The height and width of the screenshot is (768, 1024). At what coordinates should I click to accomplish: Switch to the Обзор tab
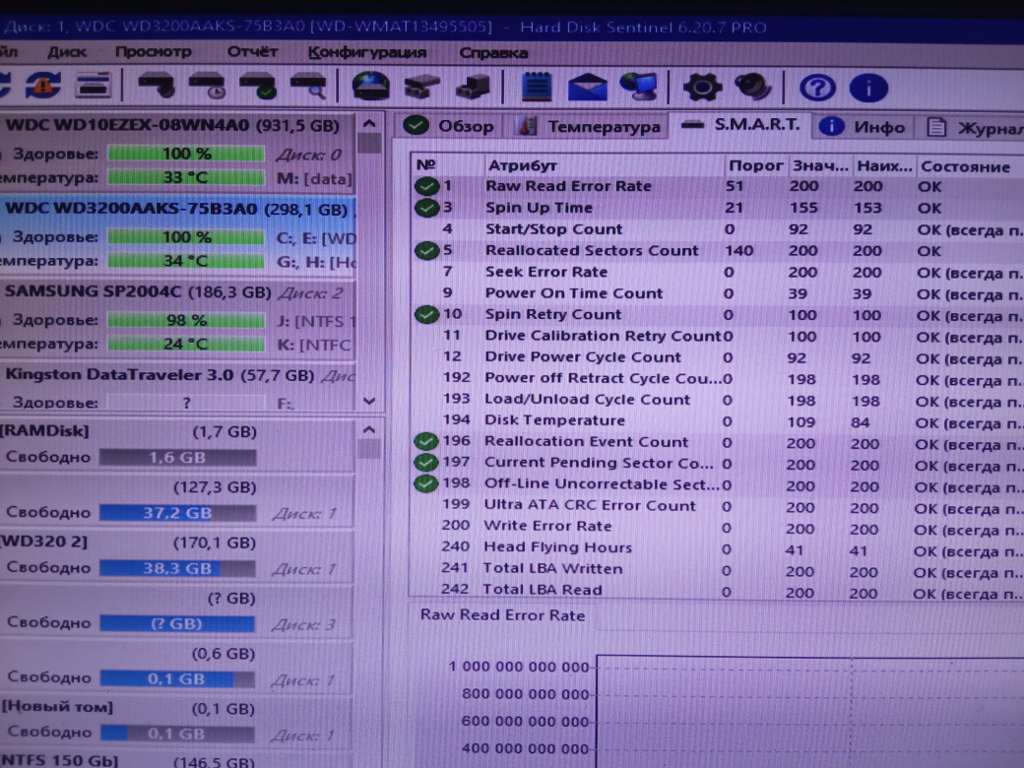pyautogui.click(x=449, y=125)
